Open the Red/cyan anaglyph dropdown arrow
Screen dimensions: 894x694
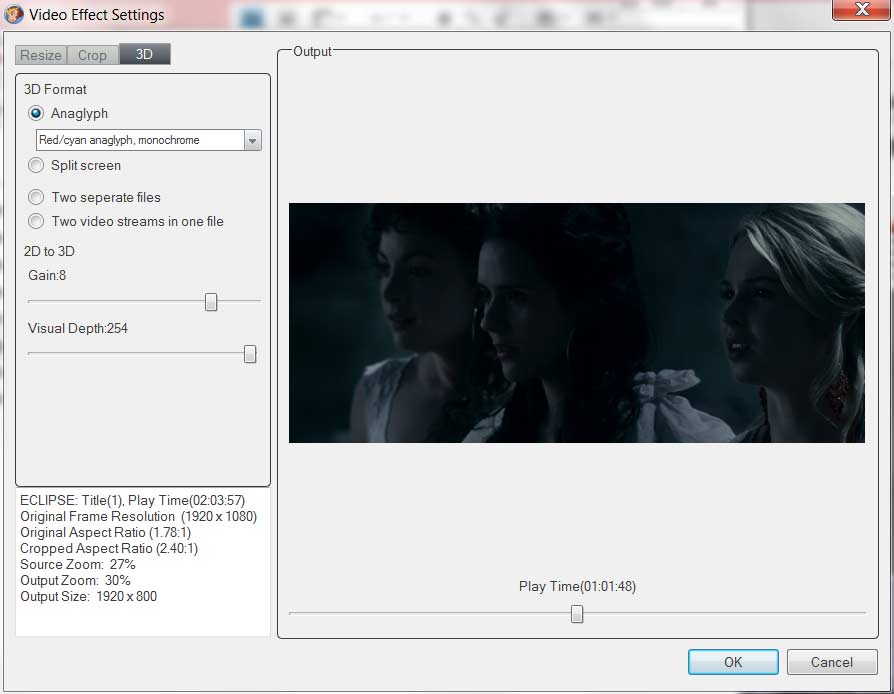(x=253, y=140)
